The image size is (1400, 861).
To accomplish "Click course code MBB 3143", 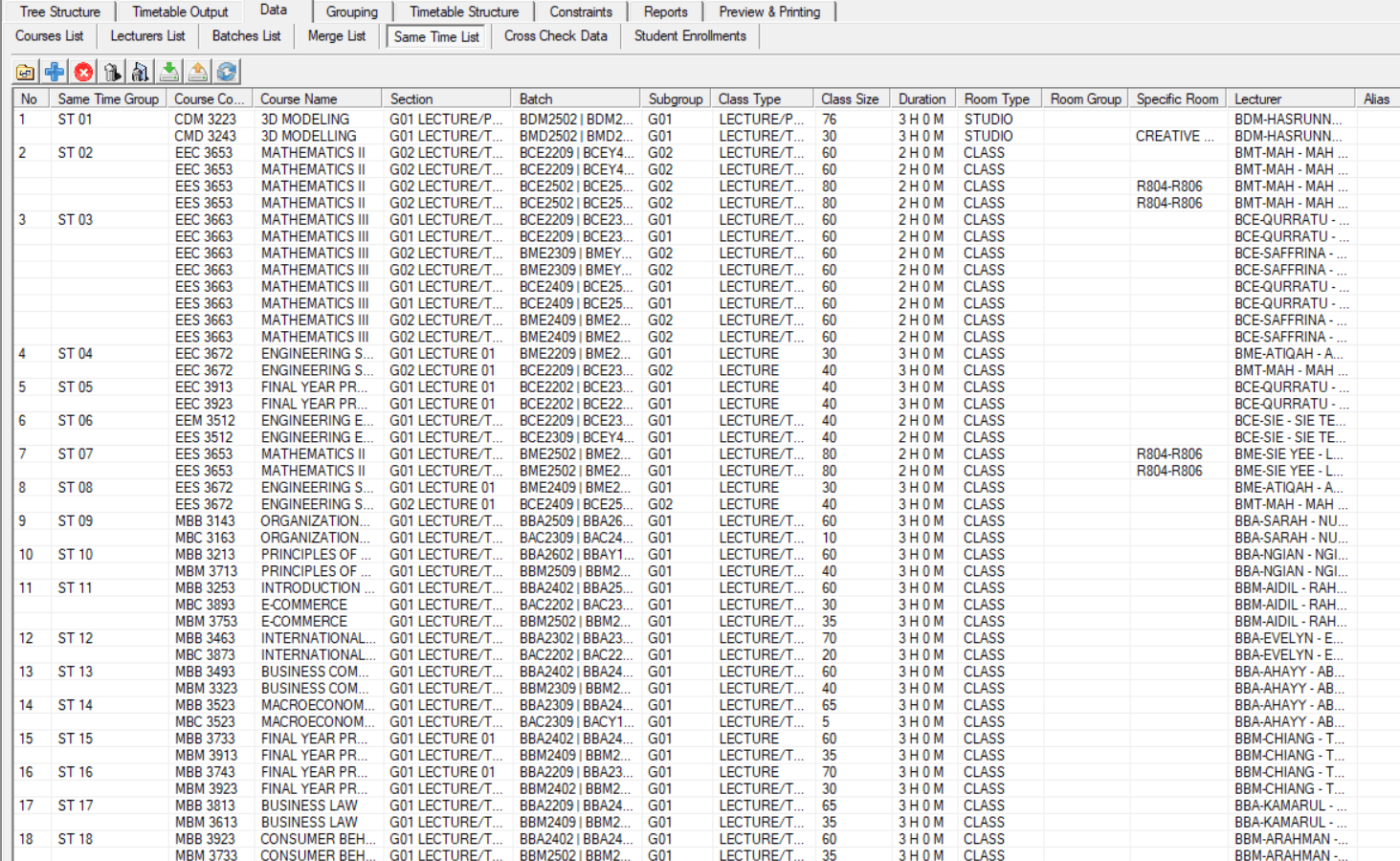I will (205, 521).
